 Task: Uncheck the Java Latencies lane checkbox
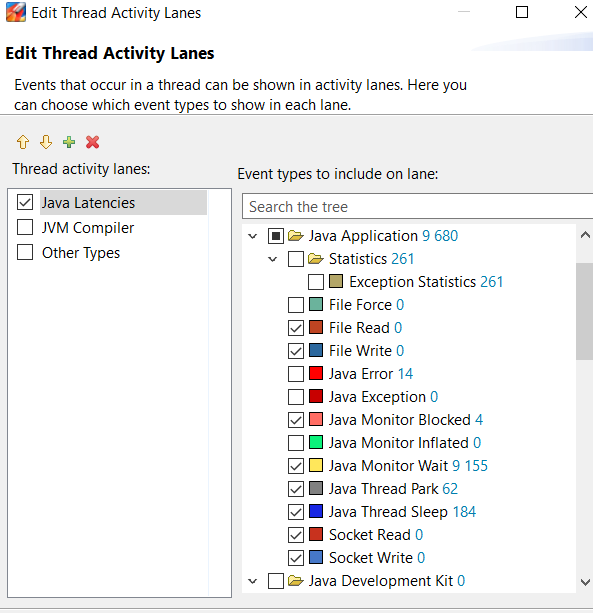(x=25, y=203)
